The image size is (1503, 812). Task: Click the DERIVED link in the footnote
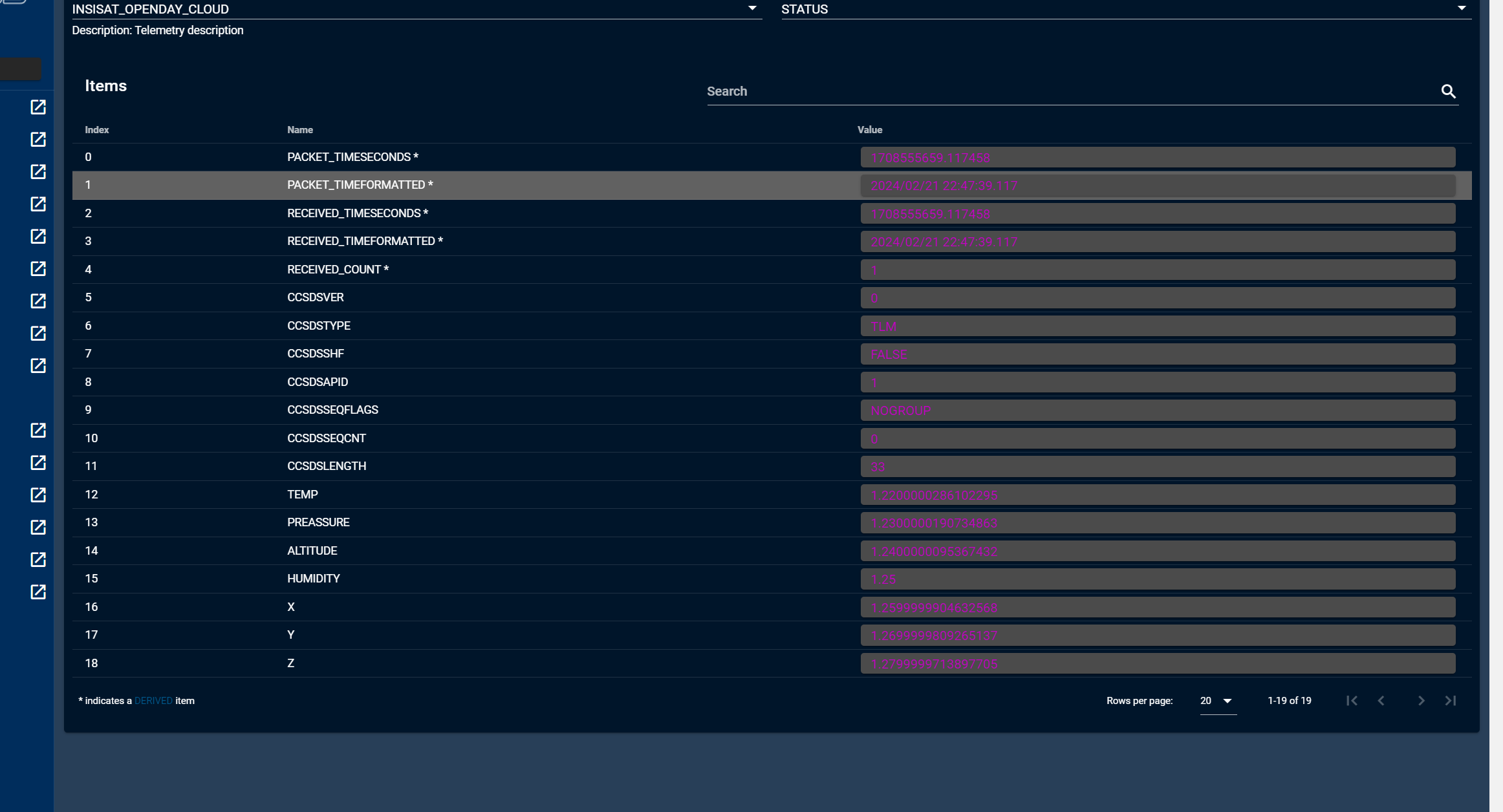click(x=153, y=701)
